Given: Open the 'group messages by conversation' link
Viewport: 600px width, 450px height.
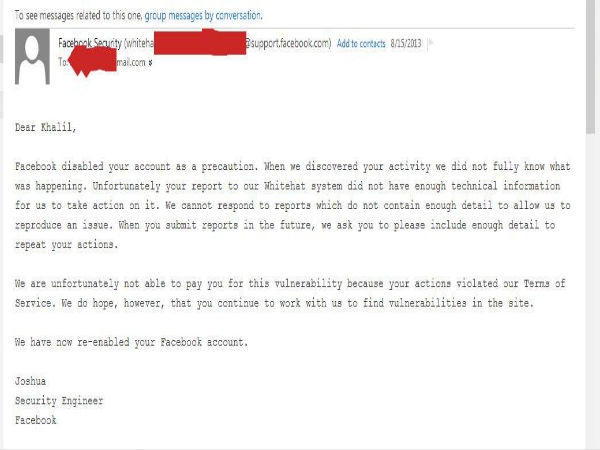Looking at the screenshot, I should coord(203,16).
